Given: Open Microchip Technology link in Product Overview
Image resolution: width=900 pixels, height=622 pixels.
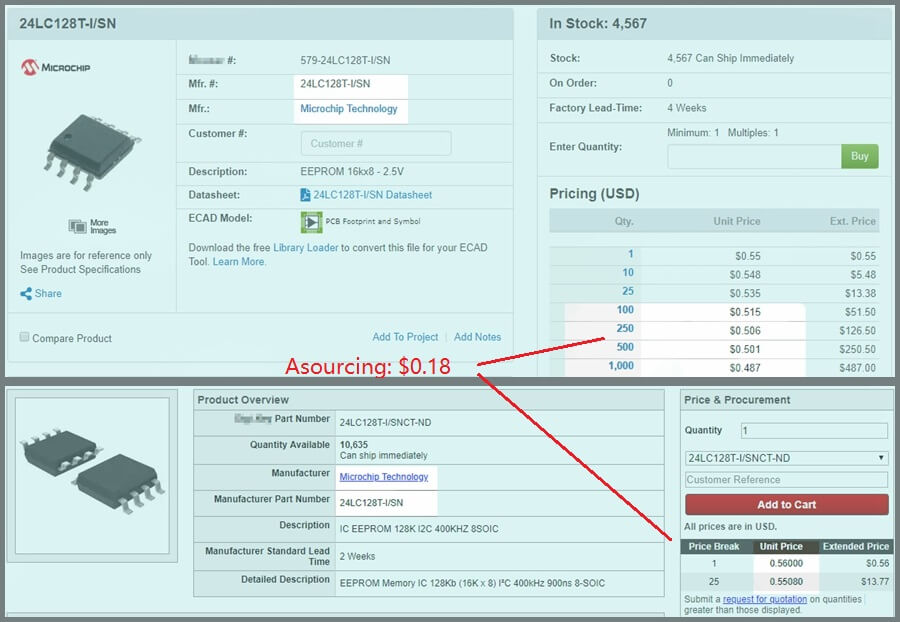Looking at the screenshot, I should point(383,477).
